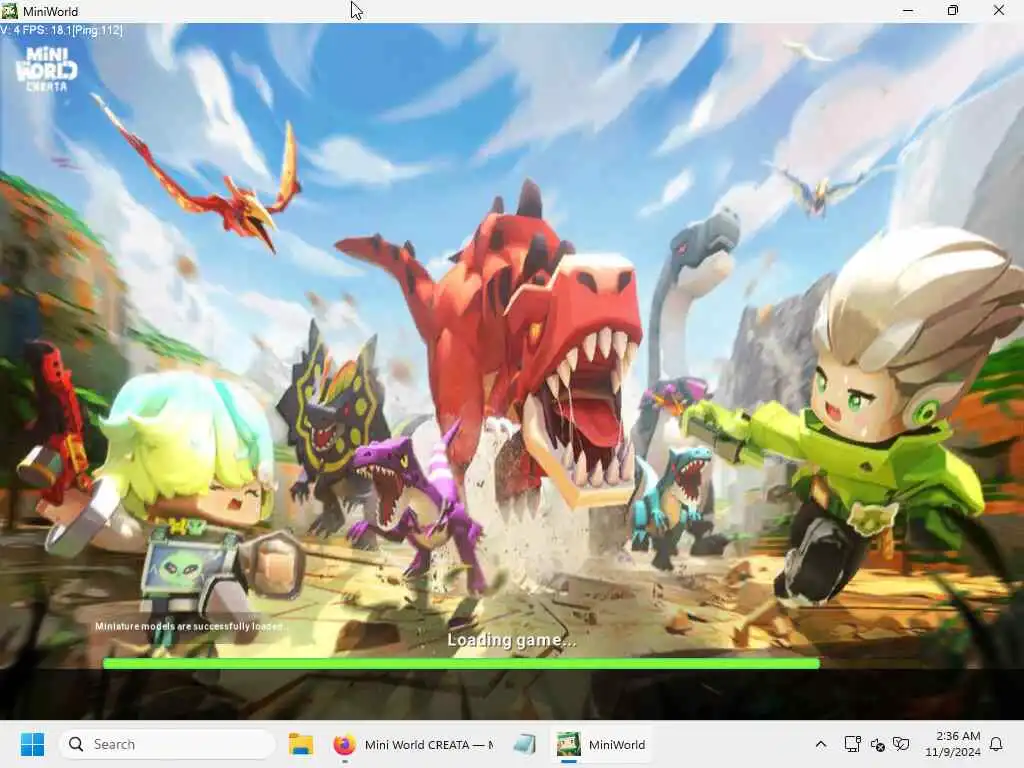
Task: Click the green loading progress bar
Action: pos(461,664)
